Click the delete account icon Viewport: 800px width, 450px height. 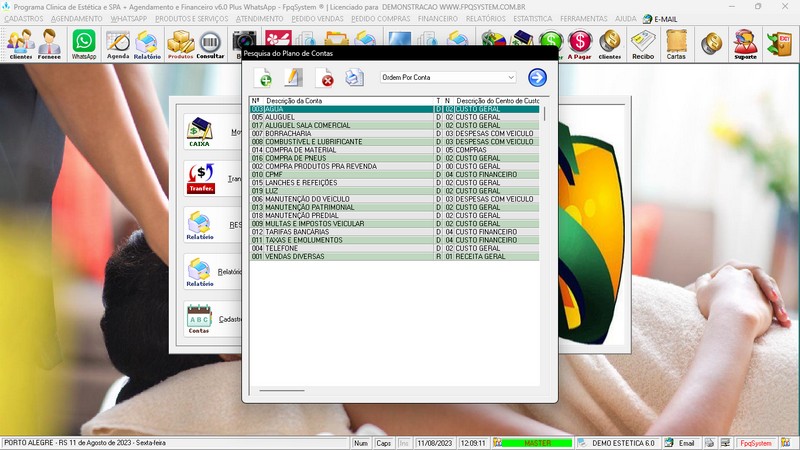325,78
